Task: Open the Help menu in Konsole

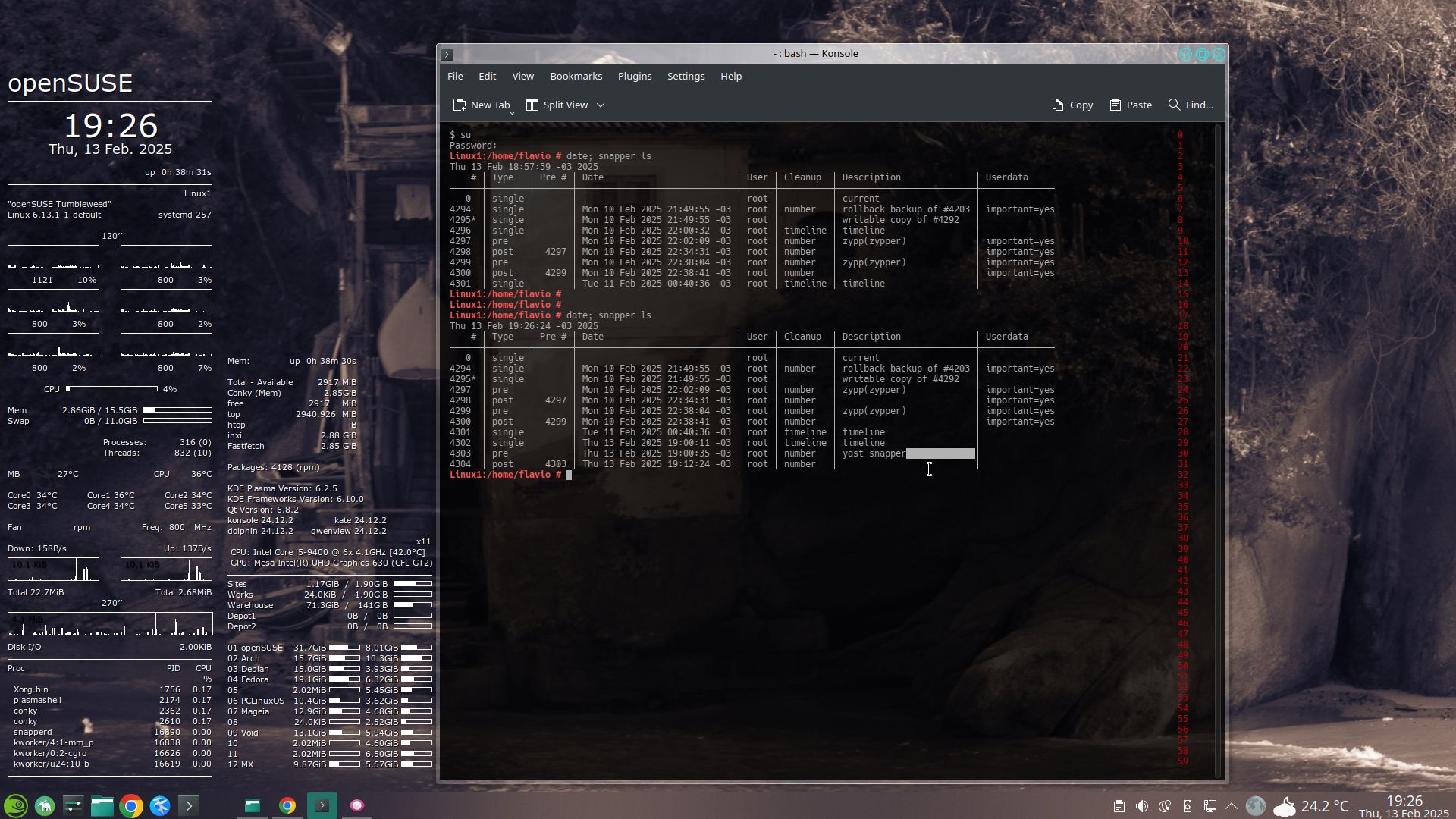Action: (731, 77)
